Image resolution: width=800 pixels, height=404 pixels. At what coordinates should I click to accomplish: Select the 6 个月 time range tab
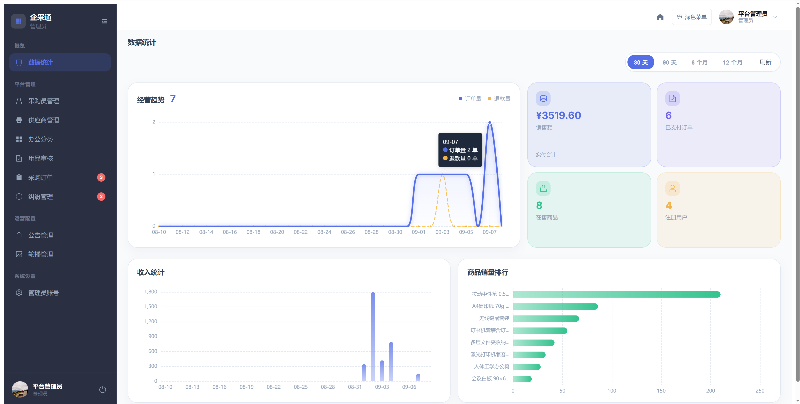[x=699, y=62]
